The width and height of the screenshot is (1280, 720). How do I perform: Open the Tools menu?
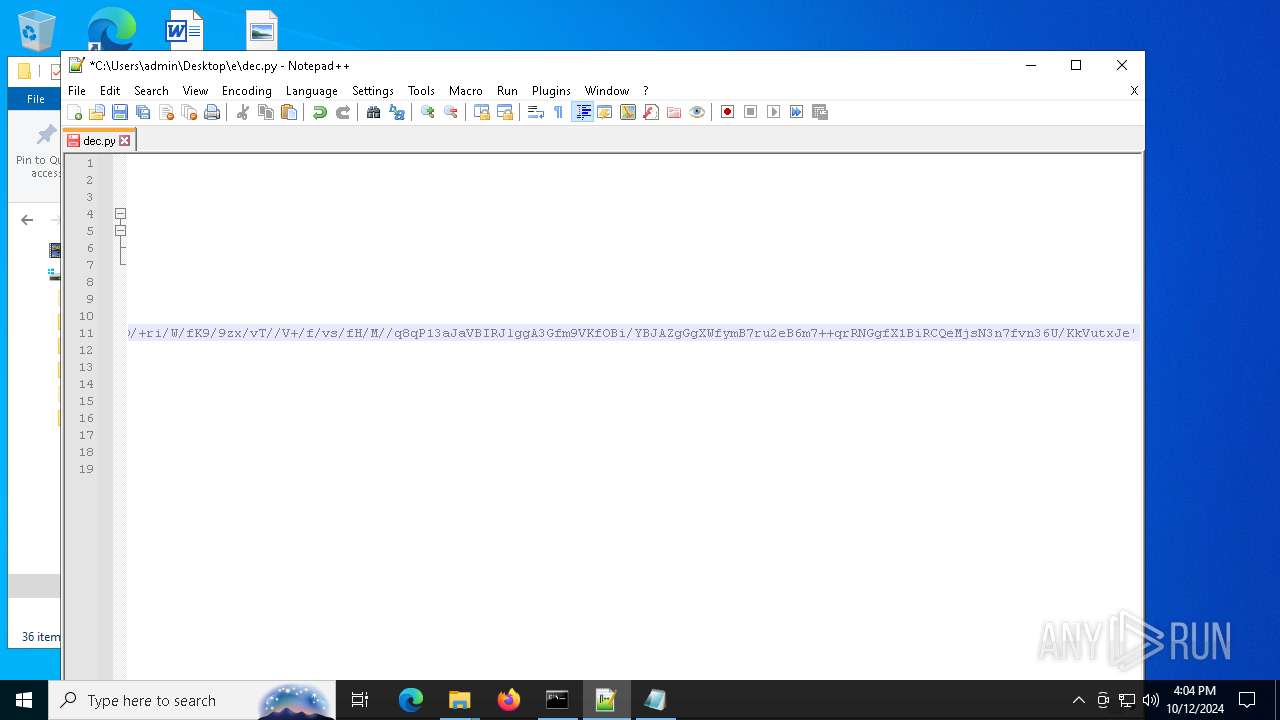[x=421, y=91]
